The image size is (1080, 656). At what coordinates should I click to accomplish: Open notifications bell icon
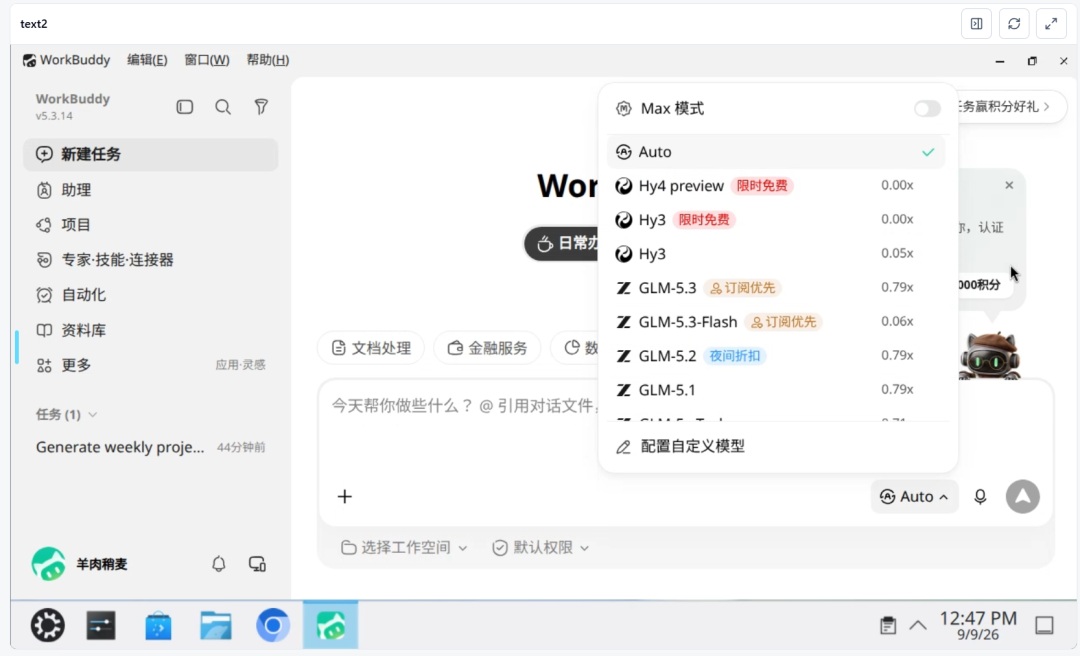tap(218, 564)
